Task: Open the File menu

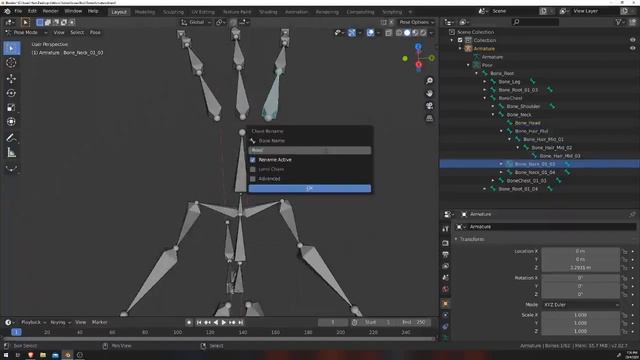Action: [18, 11]
